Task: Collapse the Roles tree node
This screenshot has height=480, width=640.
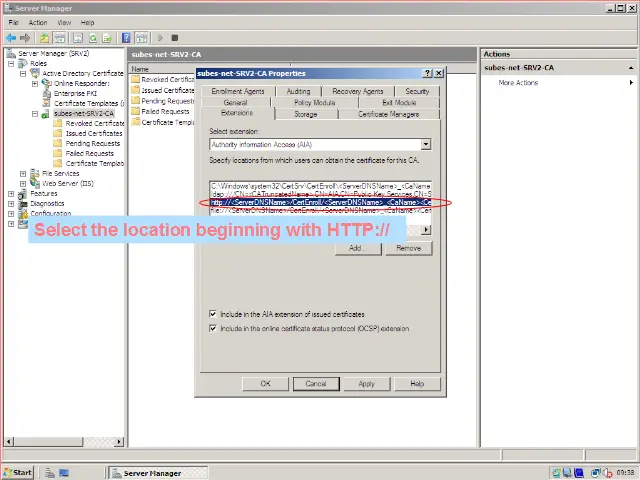Action: point(12,63)
